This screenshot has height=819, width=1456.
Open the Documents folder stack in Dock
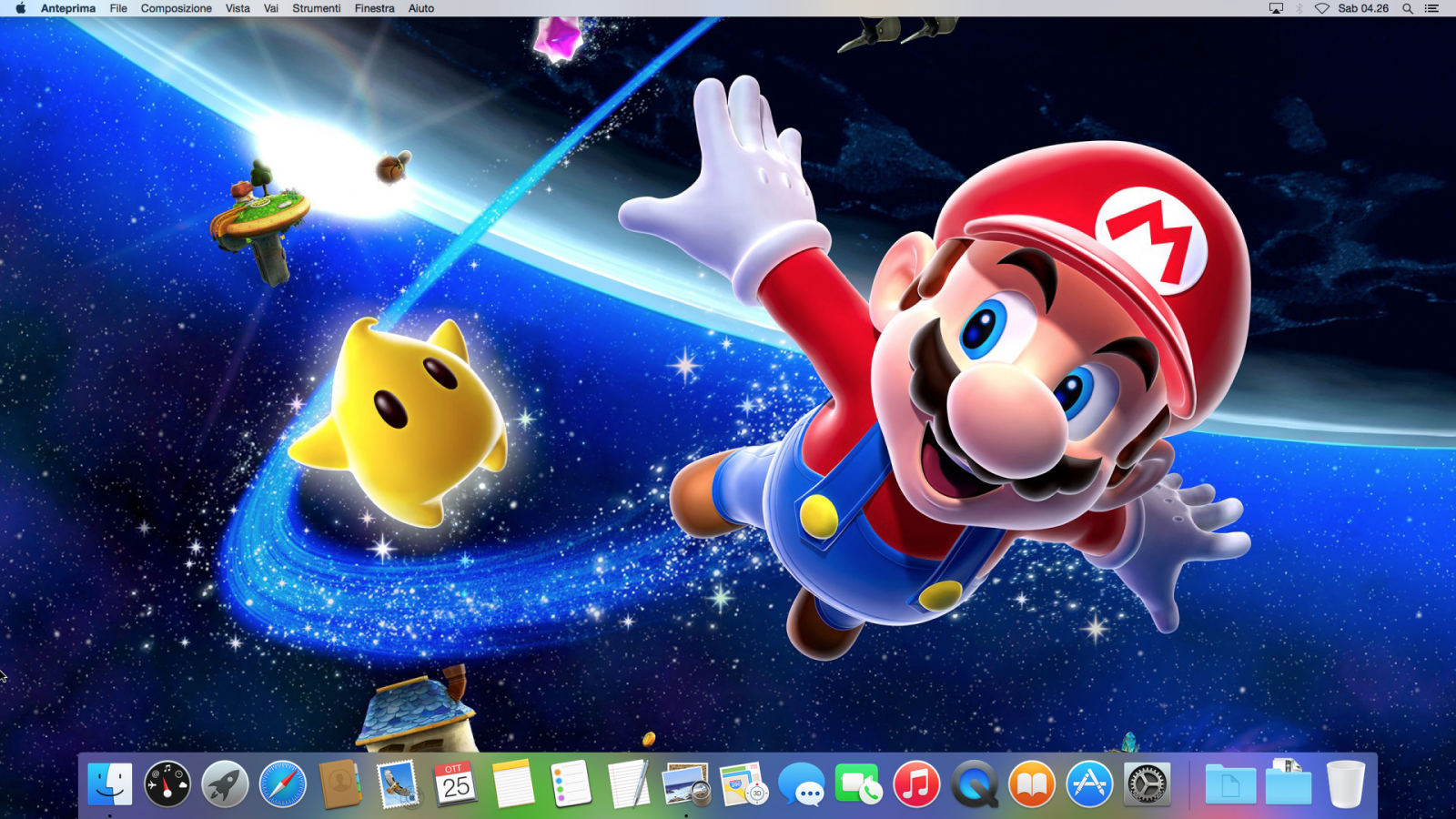pyautogui.click(x=1230, y=784)
